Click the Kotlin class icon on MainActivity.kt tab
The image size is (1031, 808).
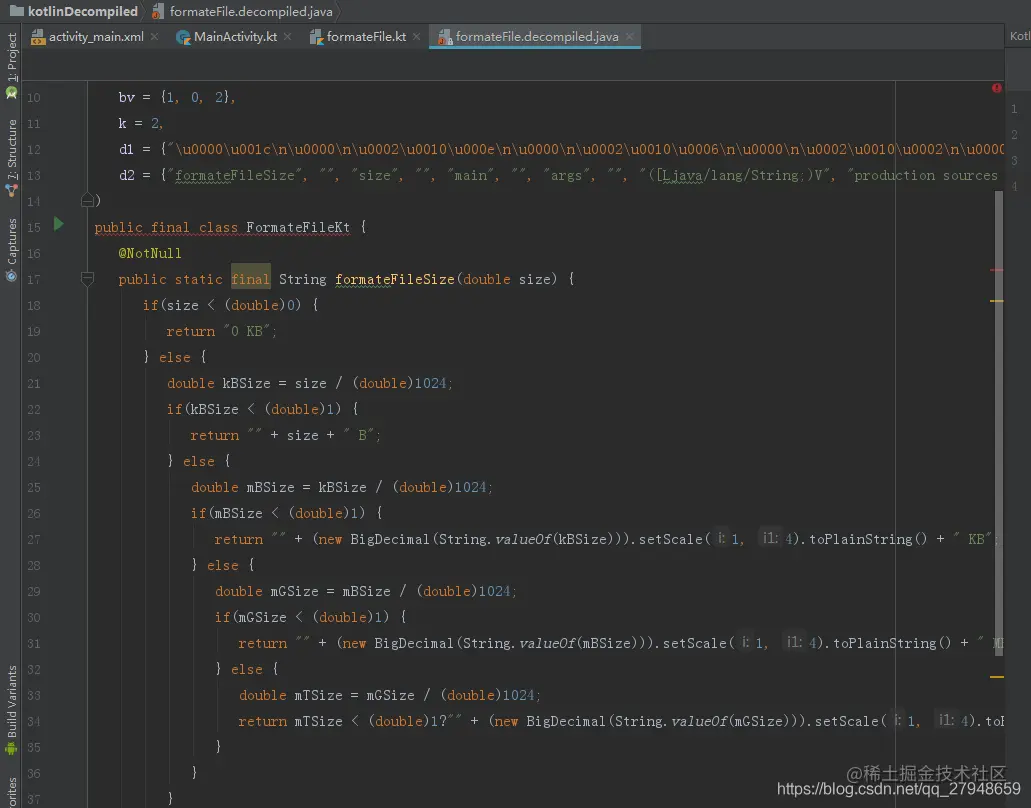[x=183, y=37]
